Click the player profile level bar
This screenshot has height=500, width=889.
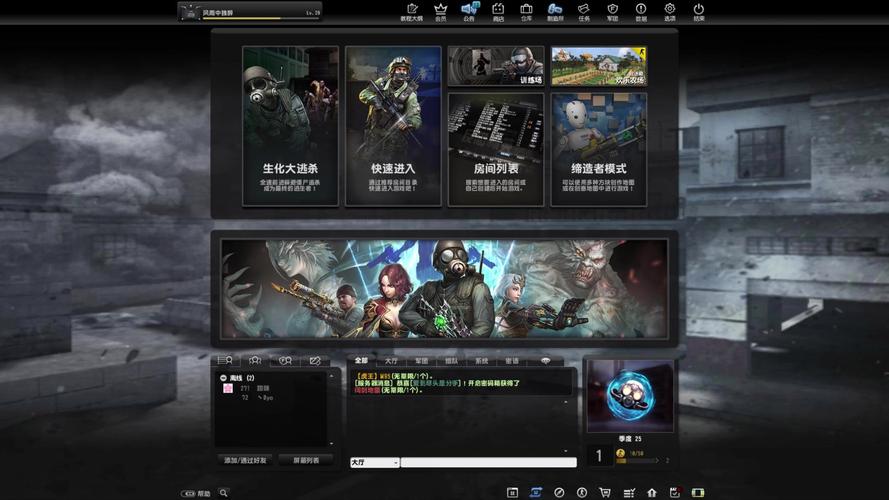point(261,19)
